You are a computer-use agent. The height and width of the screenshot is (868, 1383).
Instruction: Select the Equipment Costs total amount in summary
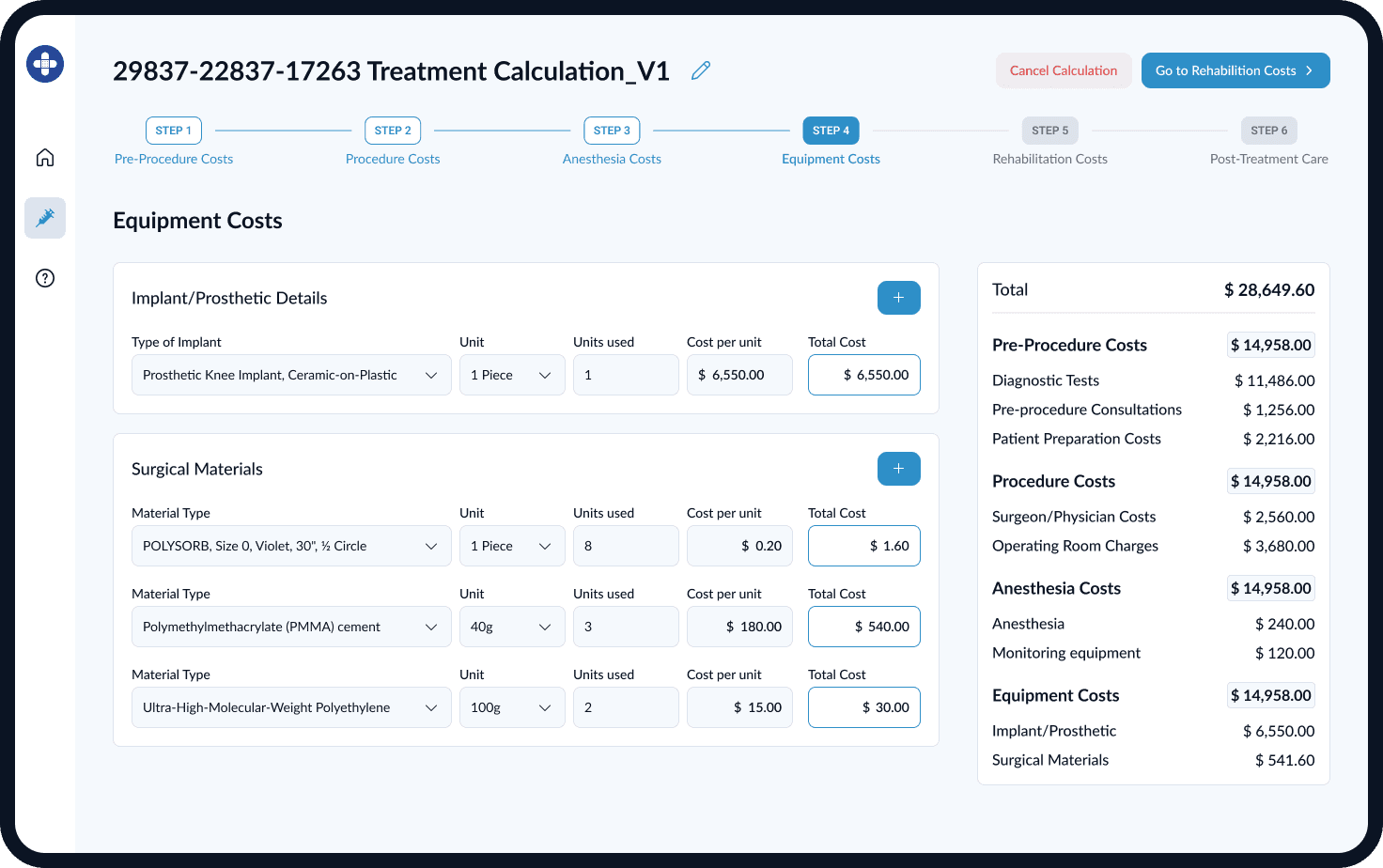tap(1270, 695)
